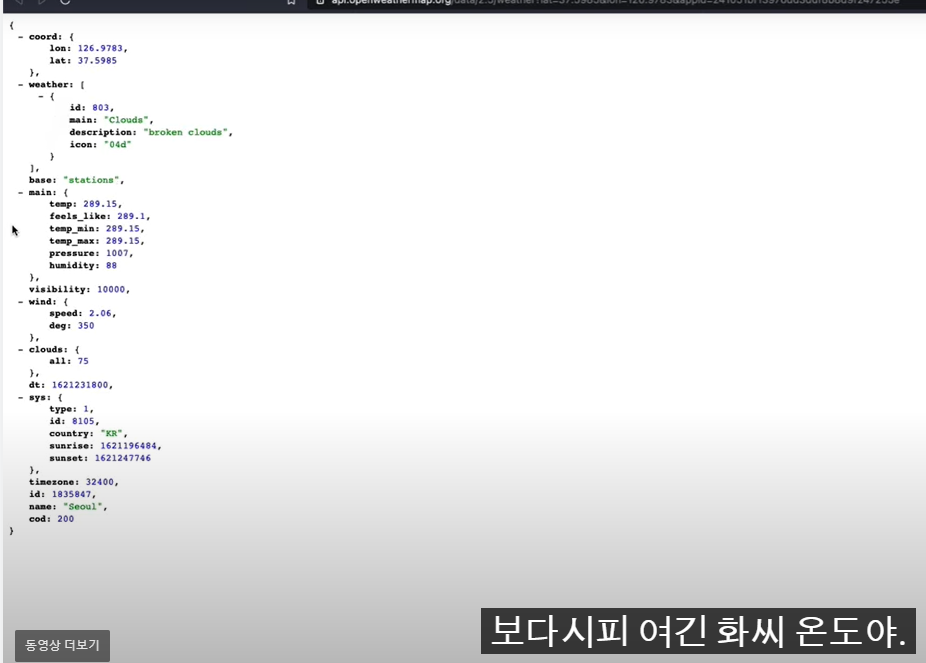926x663 pixels.
Task: Click the id value 1835847
Action: tap(71, 494)
